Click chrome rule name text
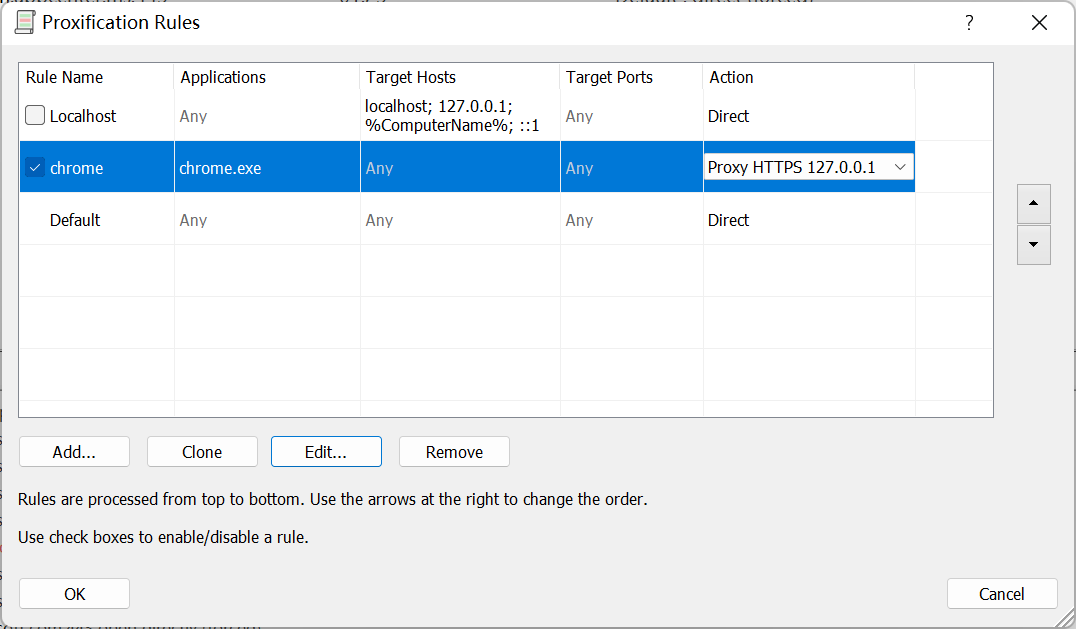 [x=77, y=168]
